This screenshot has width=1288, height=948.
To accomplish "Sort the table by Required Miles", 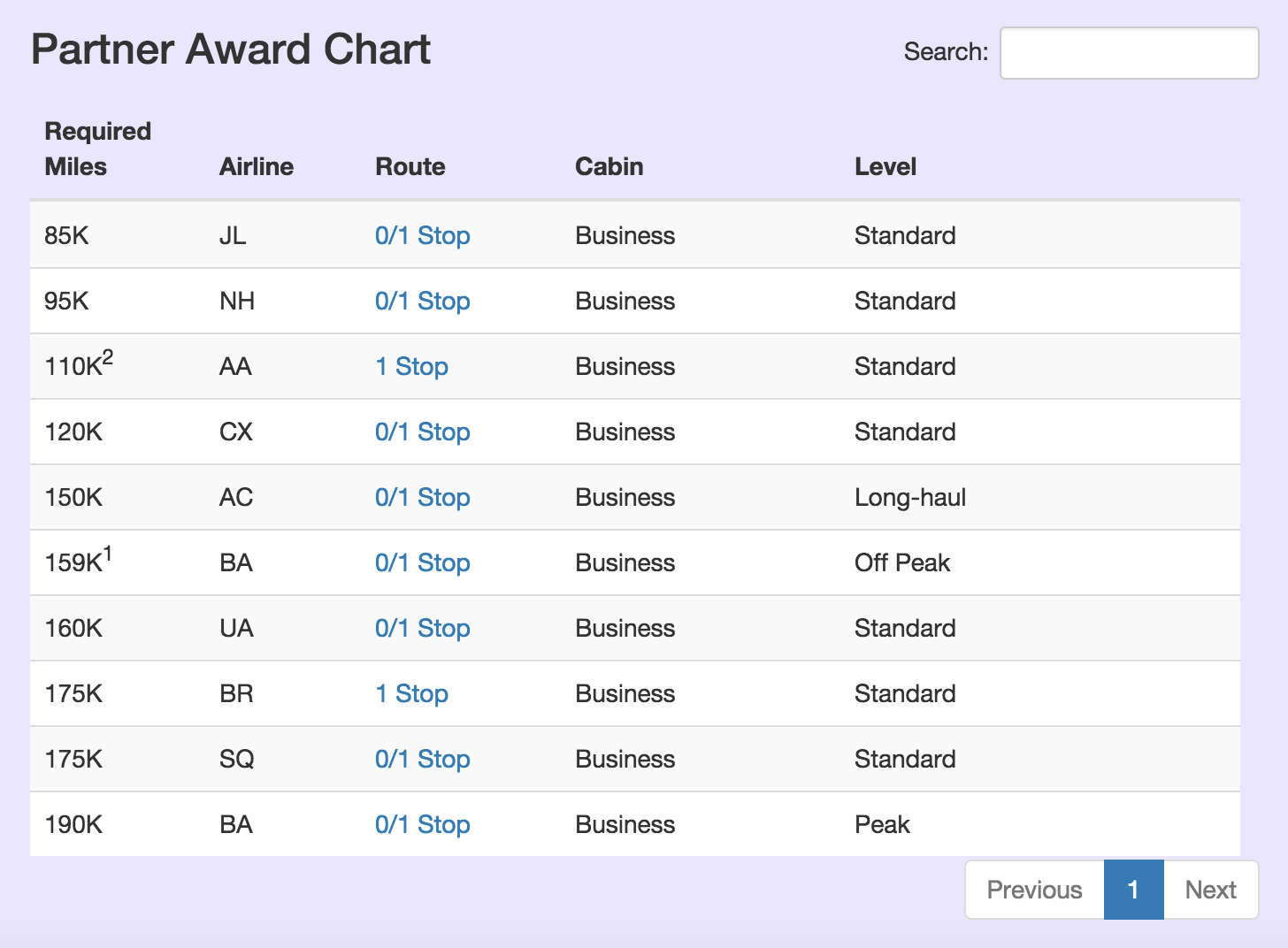I will click(97, 149).
